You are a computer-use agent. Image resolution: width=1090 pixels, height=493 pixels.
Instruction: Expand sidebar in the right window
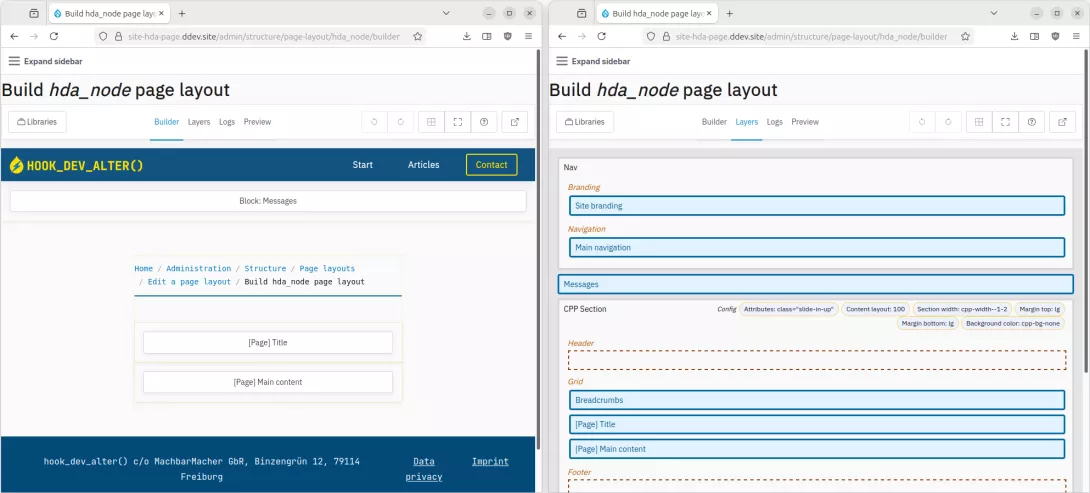pos(593,61)
